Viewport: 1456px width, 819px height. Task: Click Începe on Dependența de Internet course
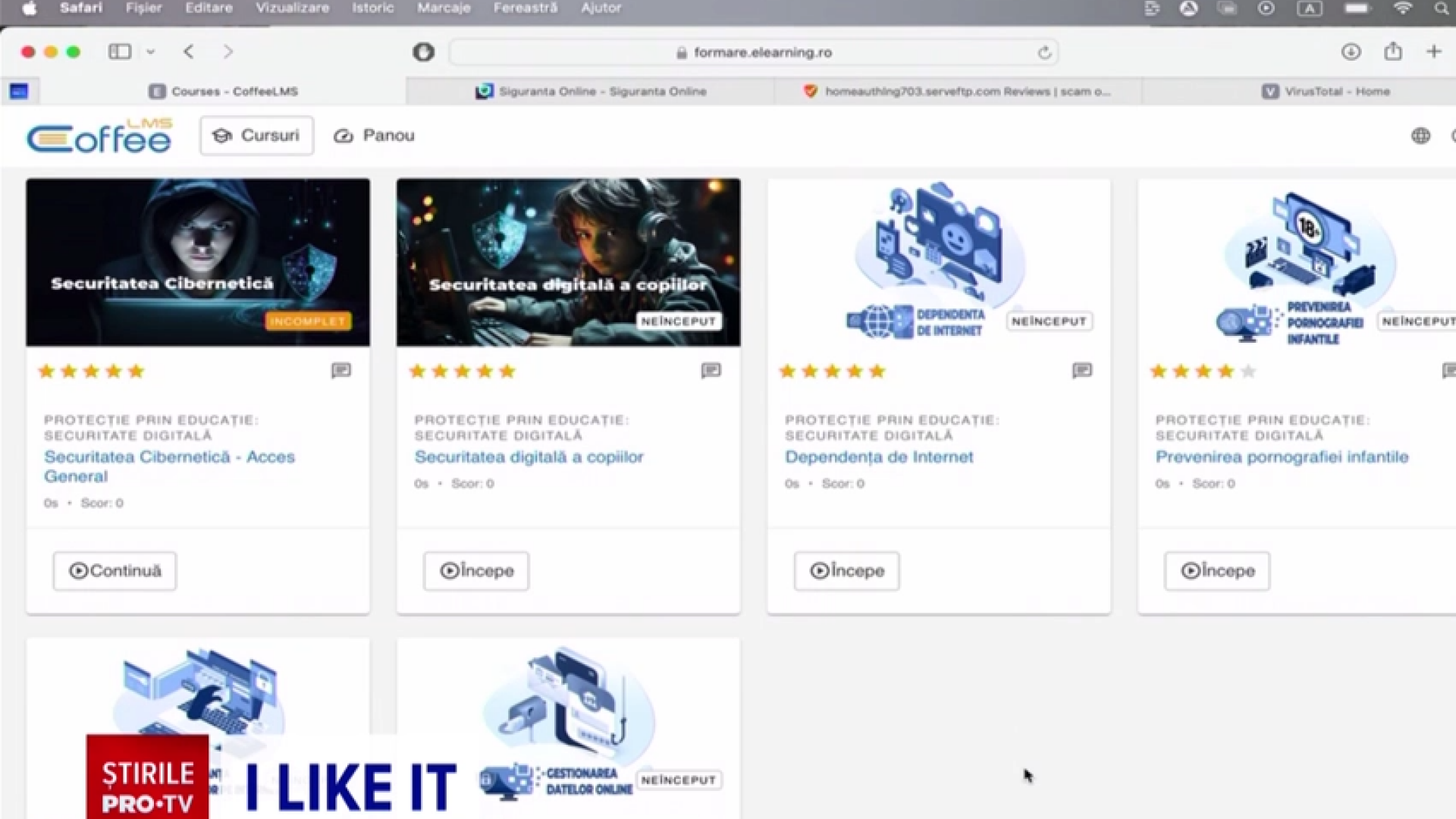tap(846, 571)
